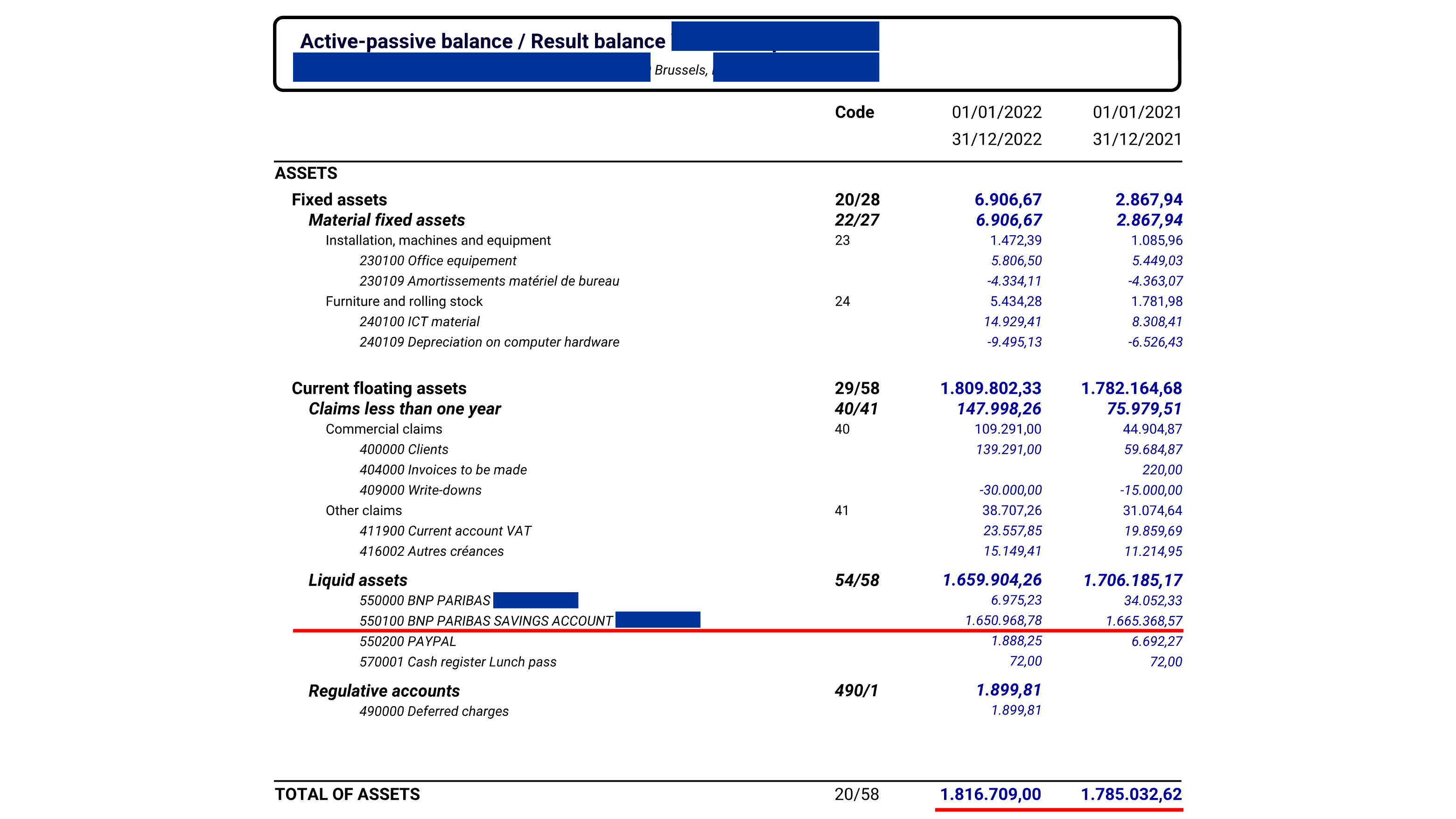This screenshot has height=819, width=1456.
Task: Click '411900 Current account VAT' row
Action: [445, 531]
